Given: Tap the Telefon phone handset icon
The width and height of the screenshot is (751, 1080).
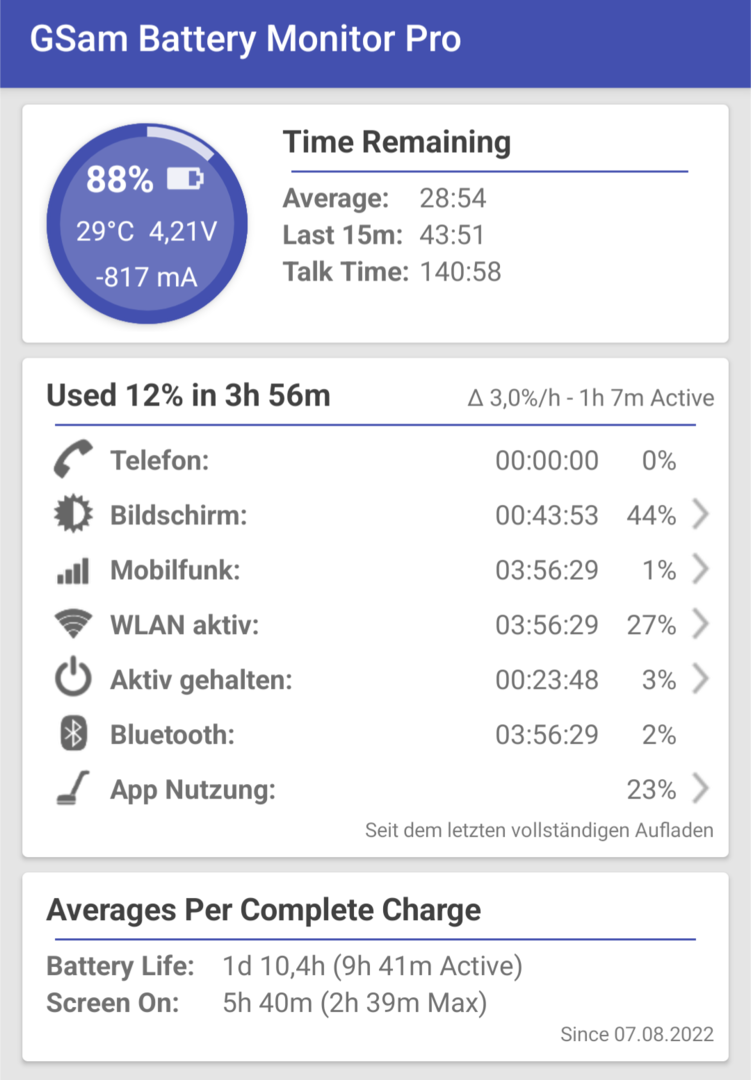Looking at the screenshot, I should click(73, 459).
